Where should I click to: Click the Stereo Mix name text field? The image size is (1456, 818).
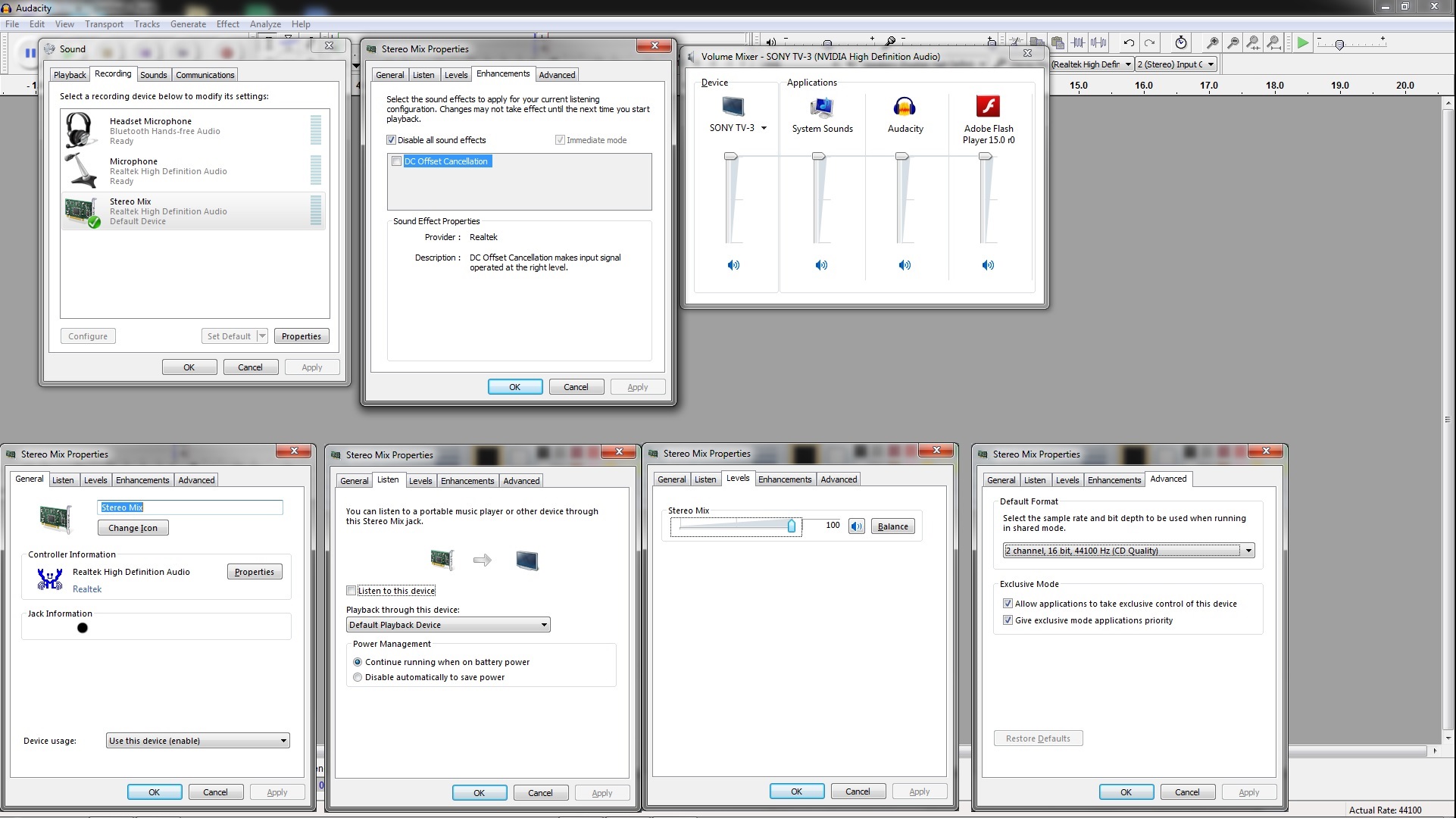[x=190, y=507]
